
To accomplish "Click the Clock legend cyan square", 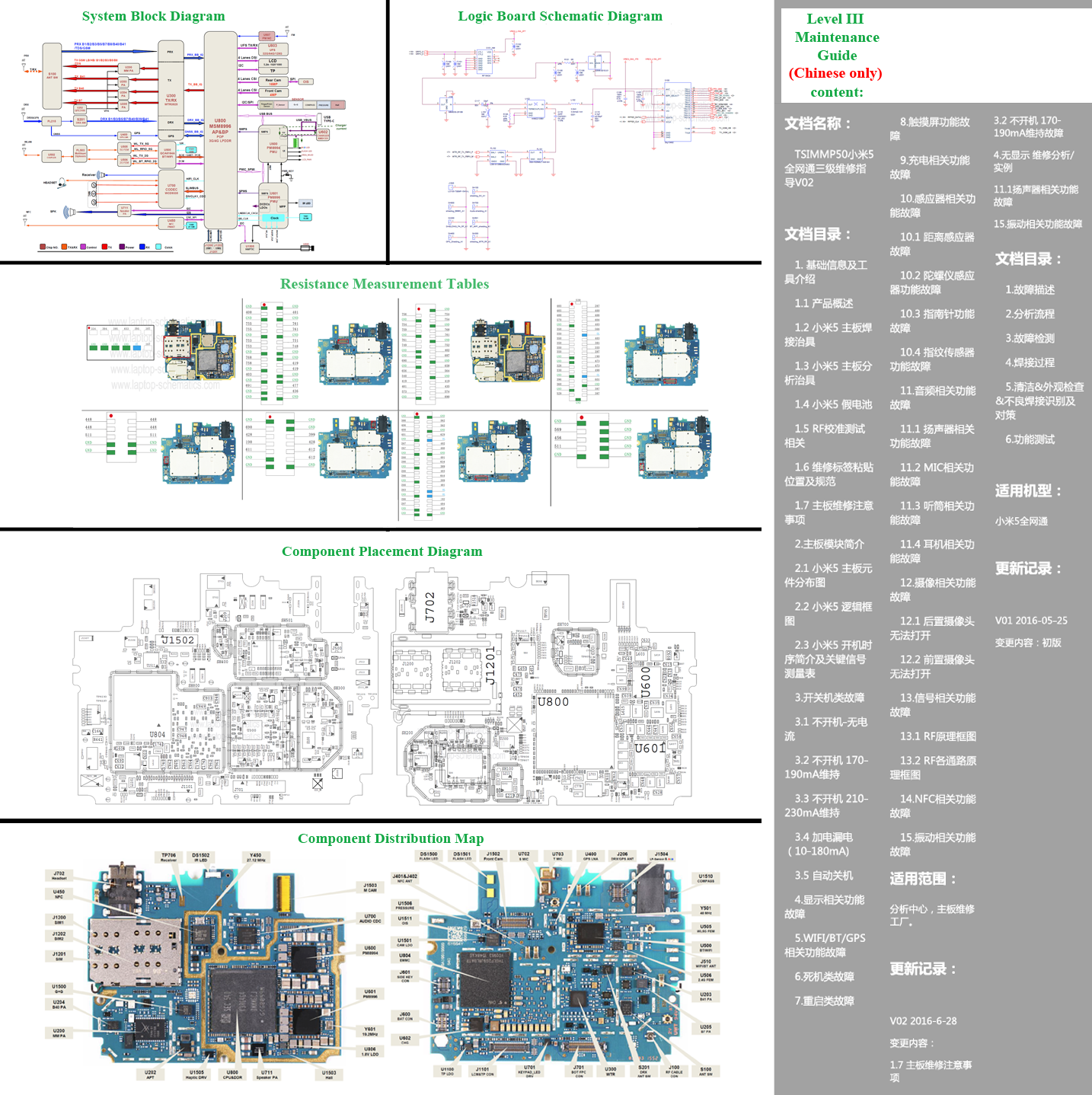I will point(158,247).
